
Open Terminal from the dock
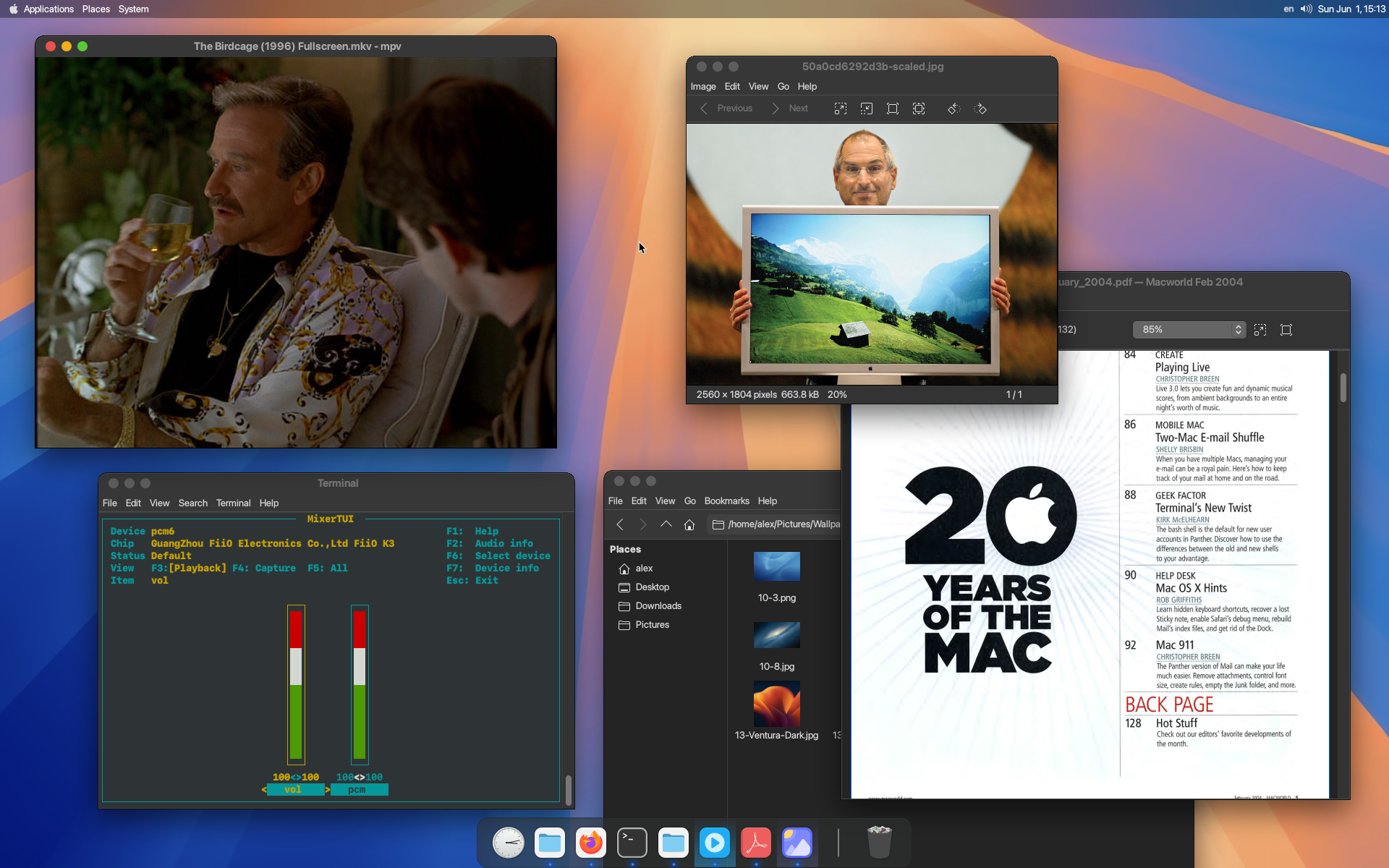[632, 843]
